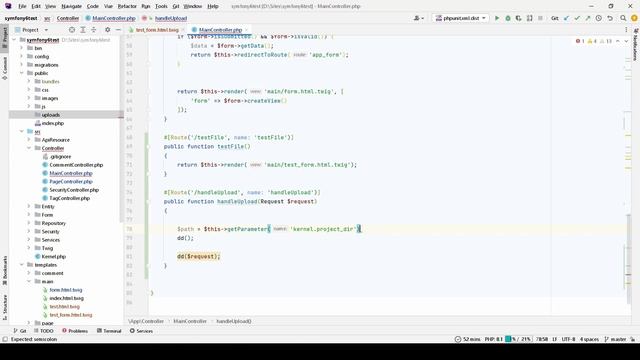Stop the running process
The width and height of the screenshot is (640, 360).
pos(540,18)
